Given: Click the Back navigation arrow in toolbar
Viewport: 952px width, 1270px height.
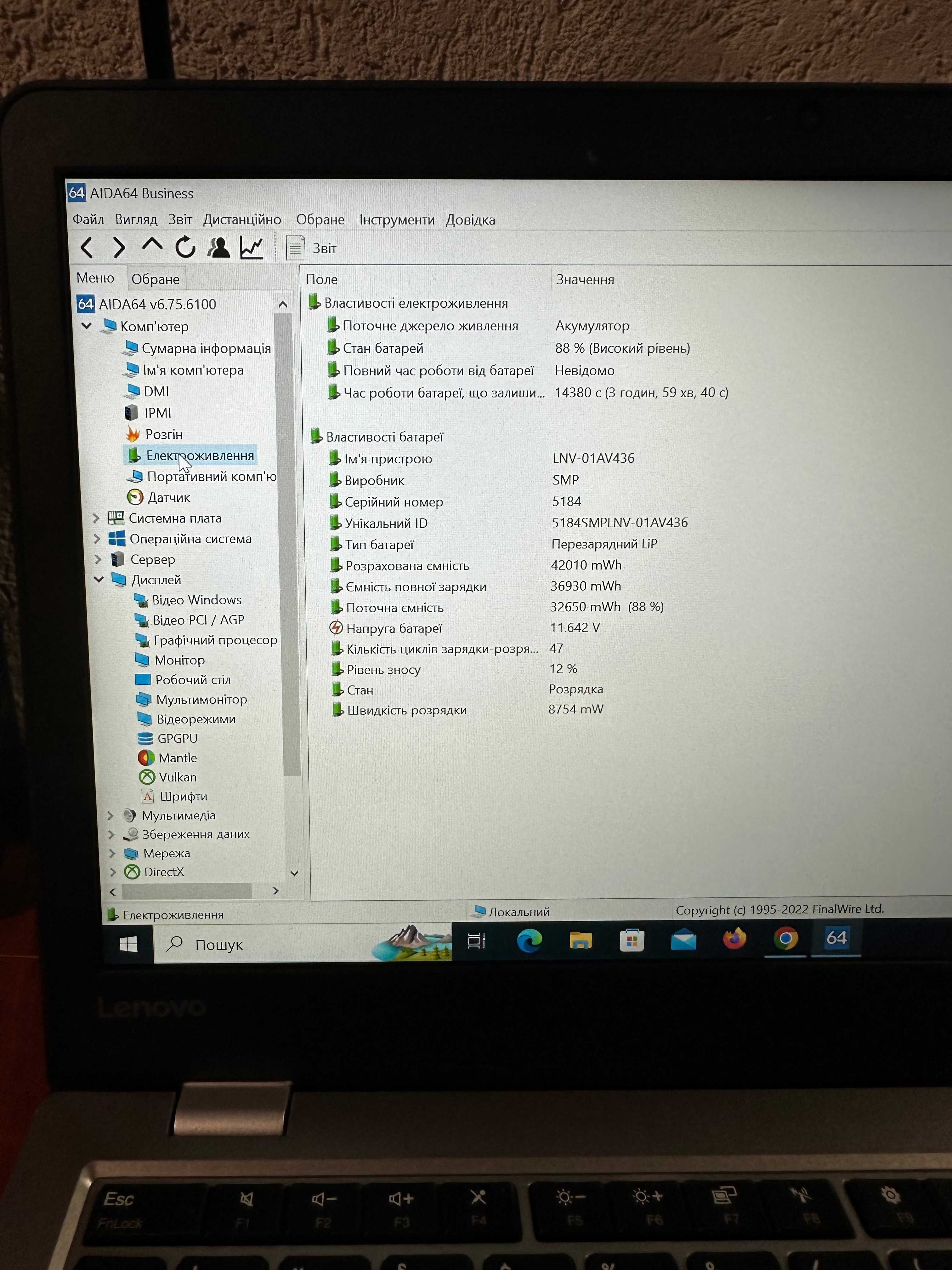Looking at the screenshot, I should [x=87, y=248].
